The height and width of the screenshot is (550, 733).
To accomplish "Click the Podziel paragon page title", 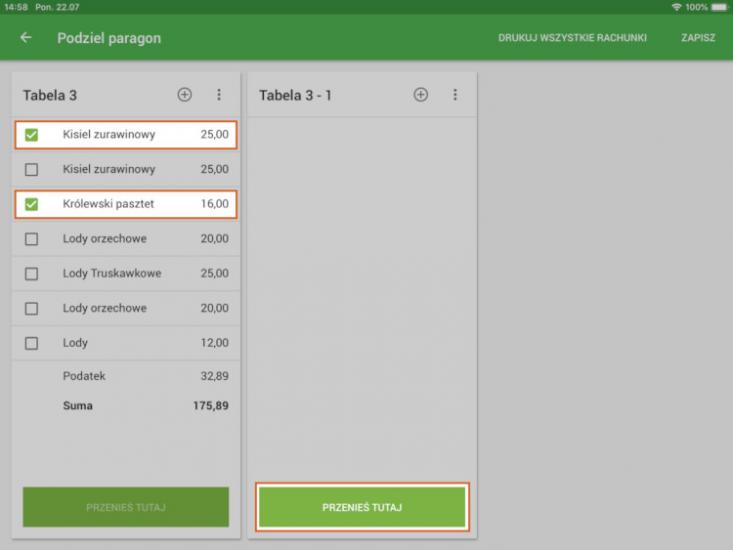I will click(x=109, y=38).
